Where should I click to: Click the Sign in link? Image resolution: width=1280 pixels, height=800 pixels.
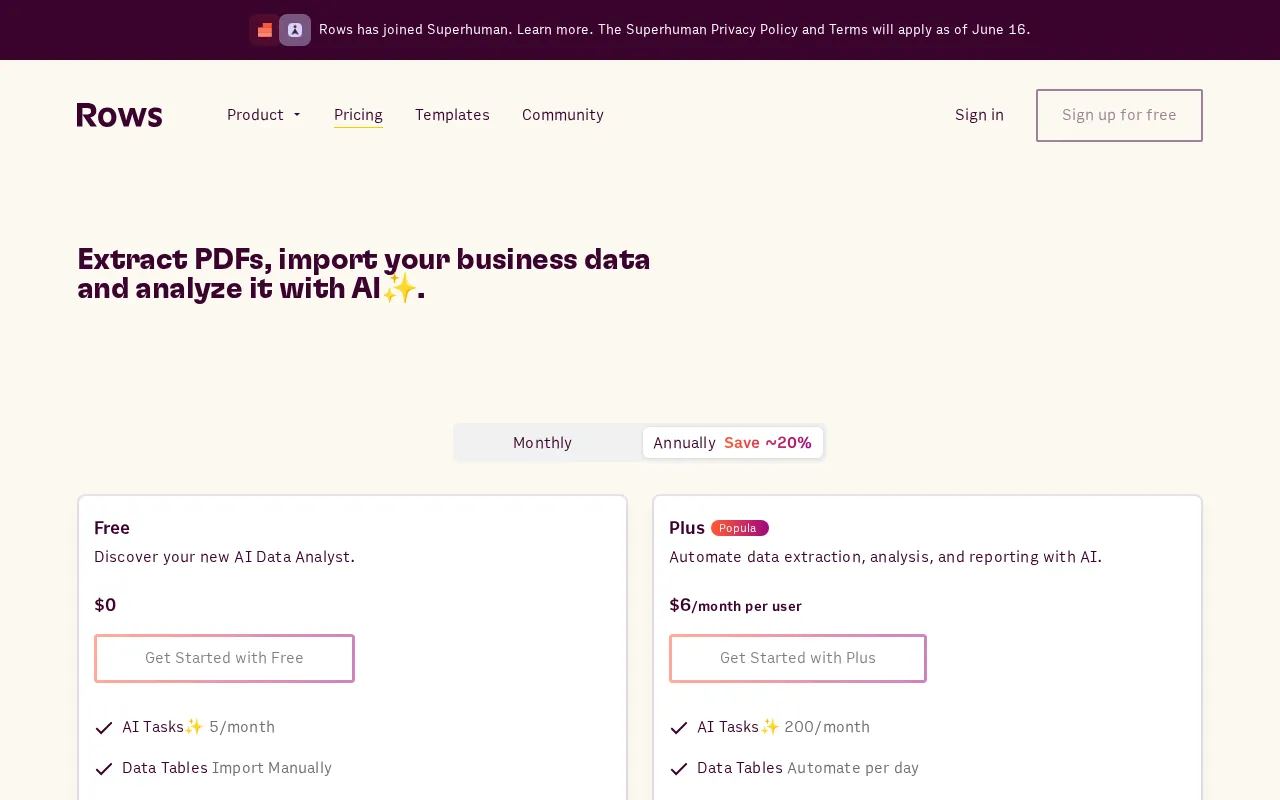979,115
